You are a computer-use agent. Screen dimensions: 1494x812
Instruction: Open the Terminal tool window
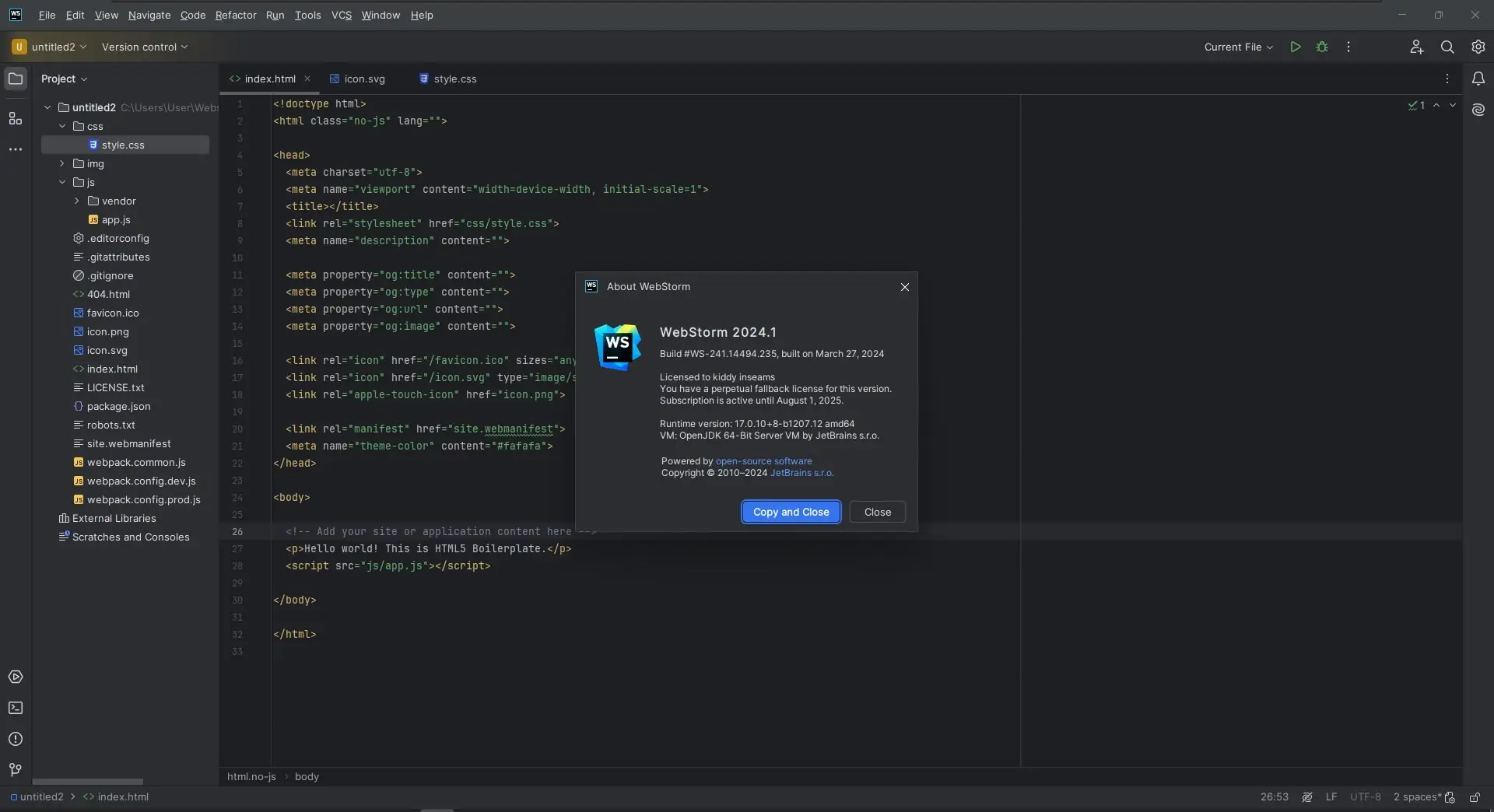click(16, 708)
